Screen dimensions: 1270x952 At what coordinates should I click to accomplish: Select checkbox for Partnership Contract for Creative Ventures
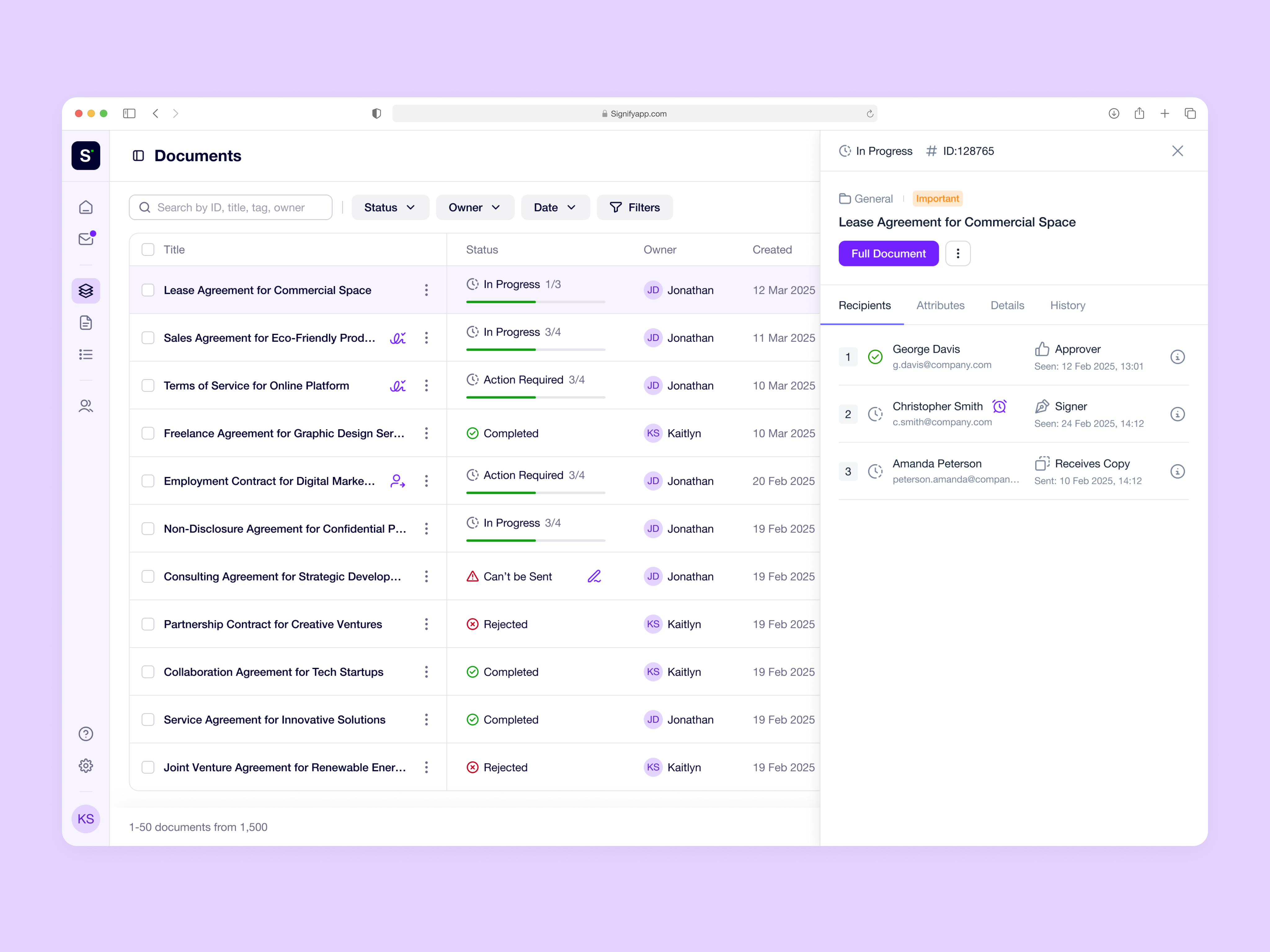(148, 624)
